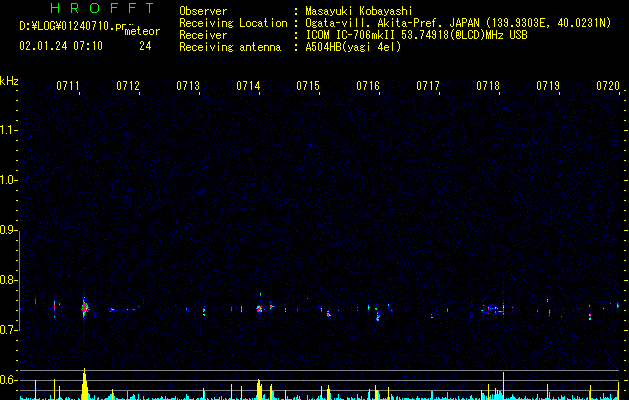This screenshot has width=629, height=400.
Task: Click the 0718 time marker
Action: pos(488,86)
